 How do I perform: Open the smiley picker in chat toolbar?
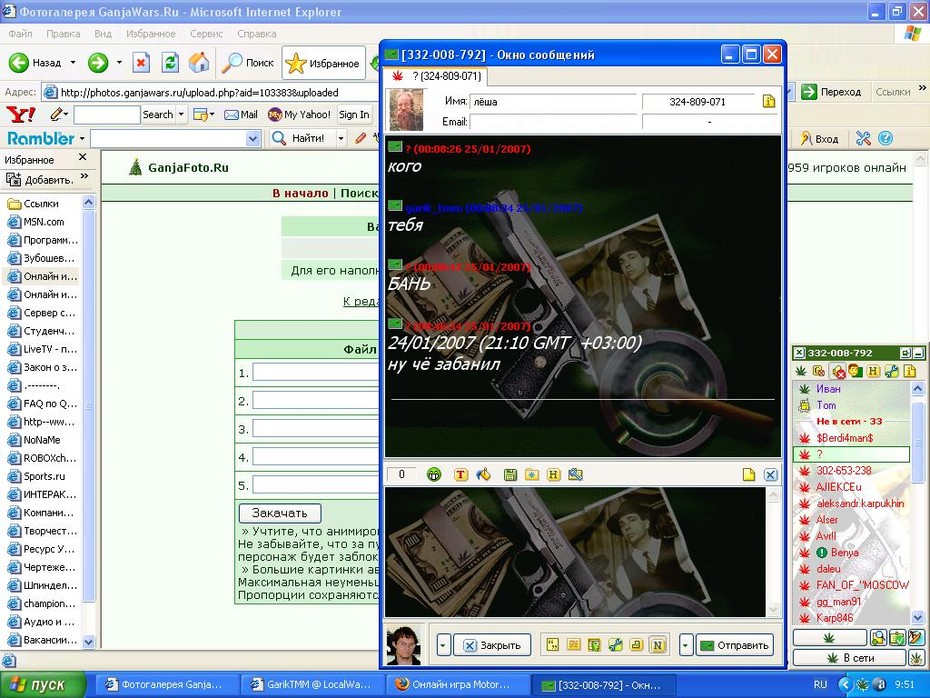coord(434,474)
